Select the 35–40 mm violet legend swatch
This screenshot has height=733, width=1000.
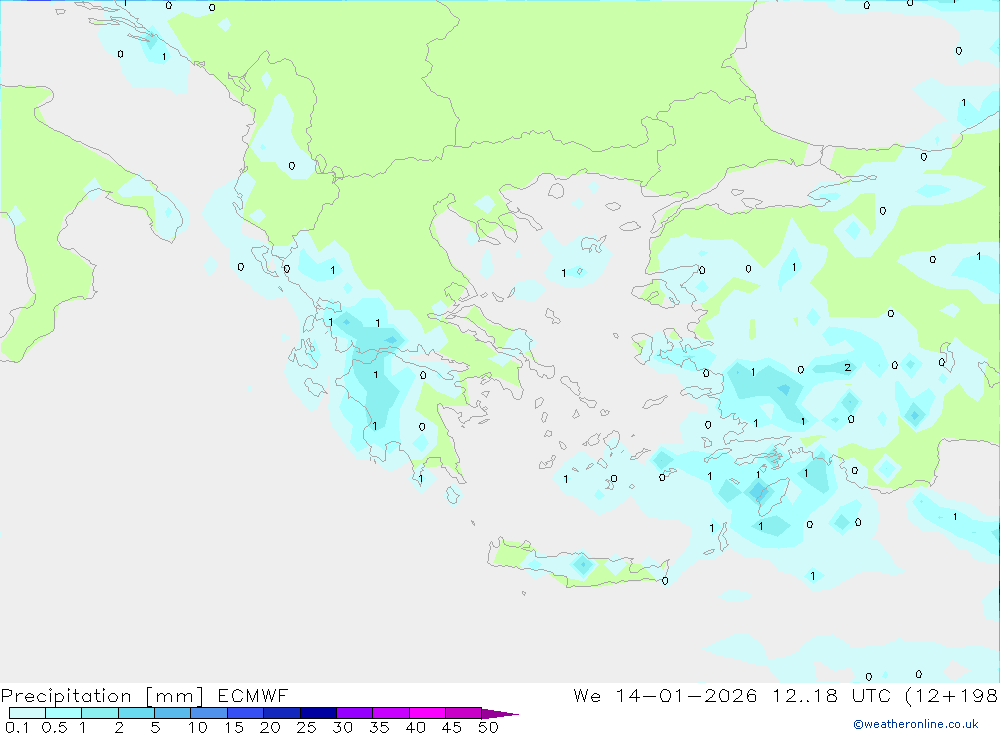point(391,713)
